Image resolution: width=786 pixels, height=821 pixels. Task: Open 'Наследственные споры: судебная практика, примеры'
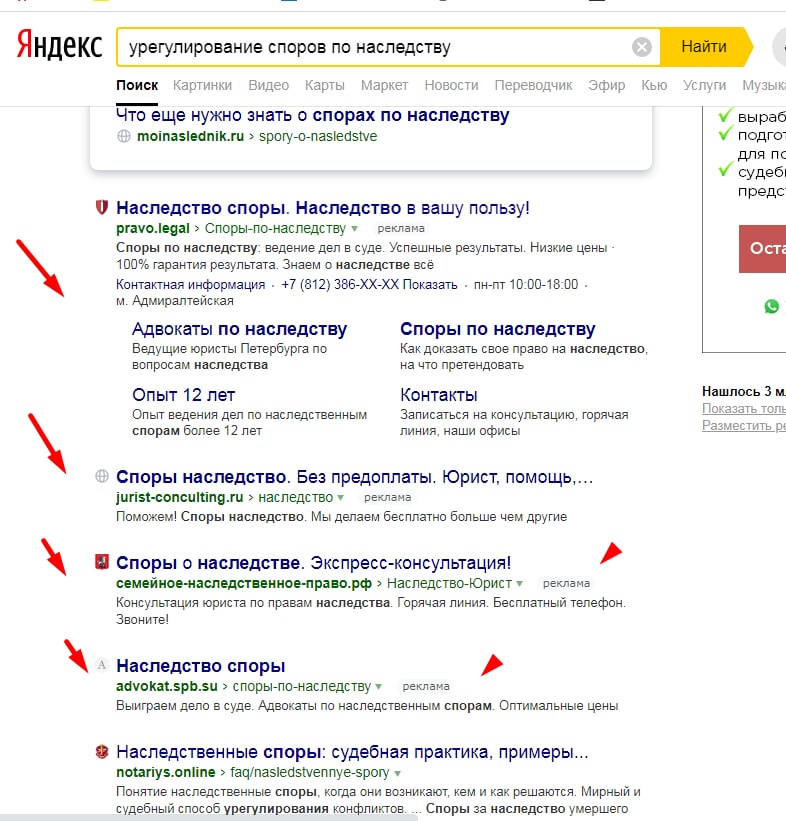[x=352, y=752]
